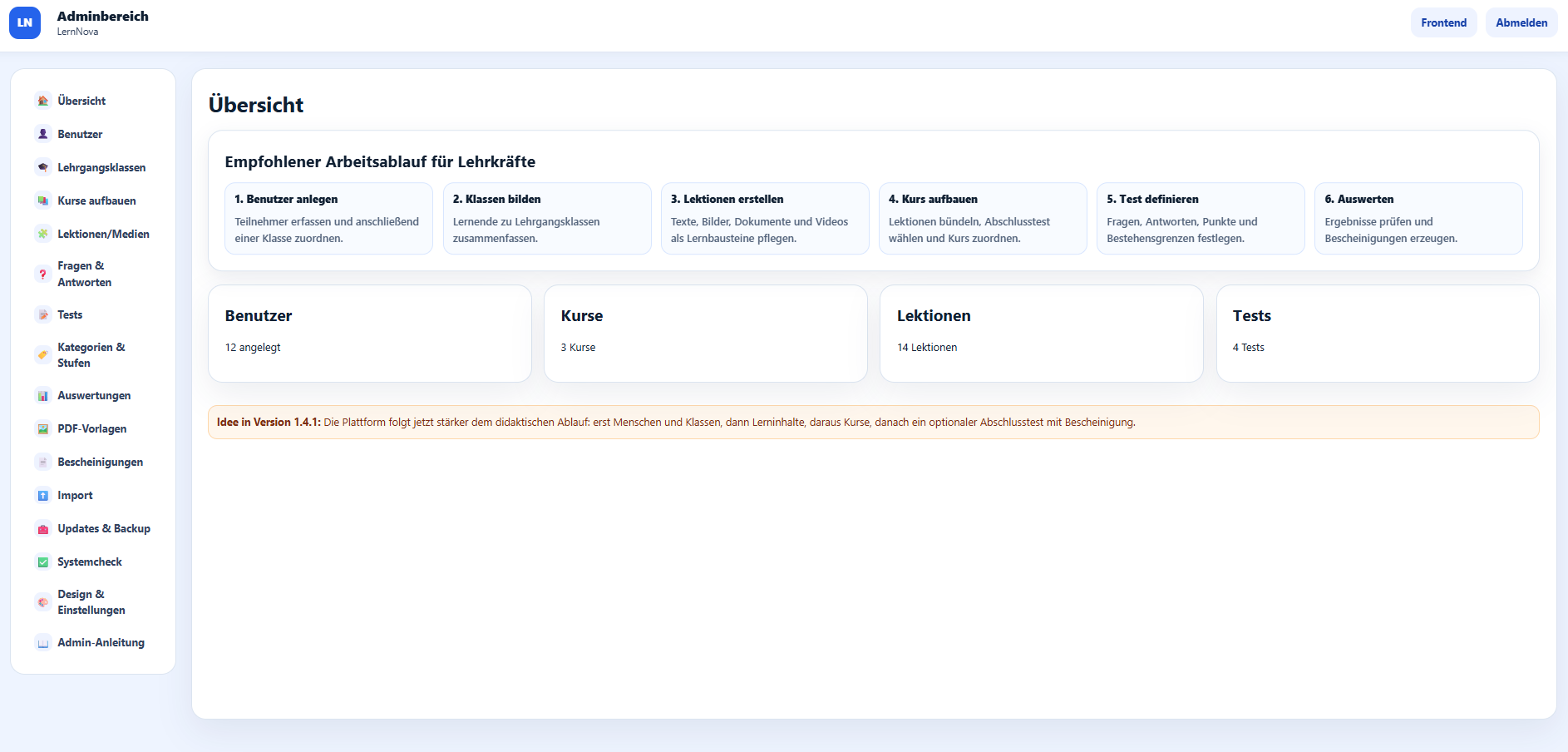Open Design & Einstellungen
The width and height of the screenshot is (1568, 752).
93,602
